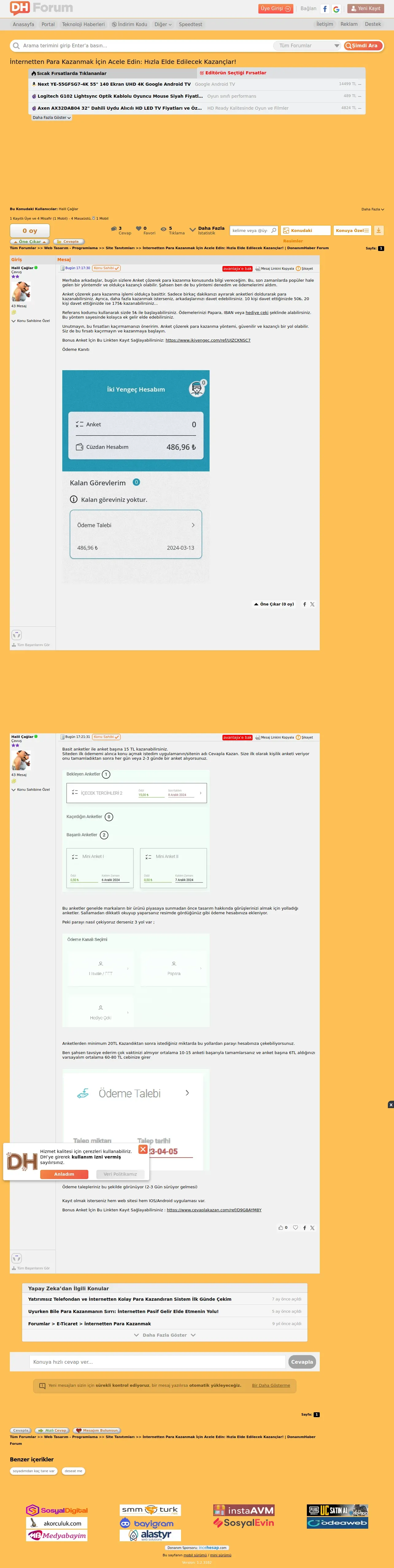Click the Şimdi Ara search button
Viewport: 394px width, 1568px height.
click(363, 46)
